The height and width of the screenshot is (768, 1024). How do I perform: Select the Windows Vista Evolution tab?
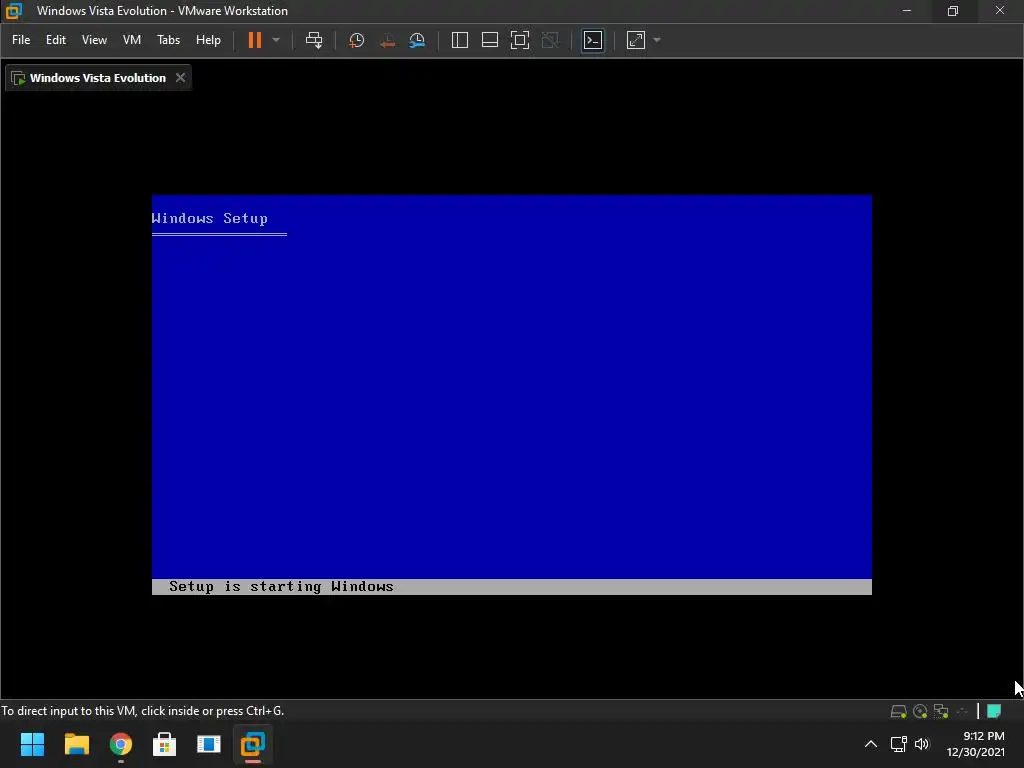tap(98, 78)
